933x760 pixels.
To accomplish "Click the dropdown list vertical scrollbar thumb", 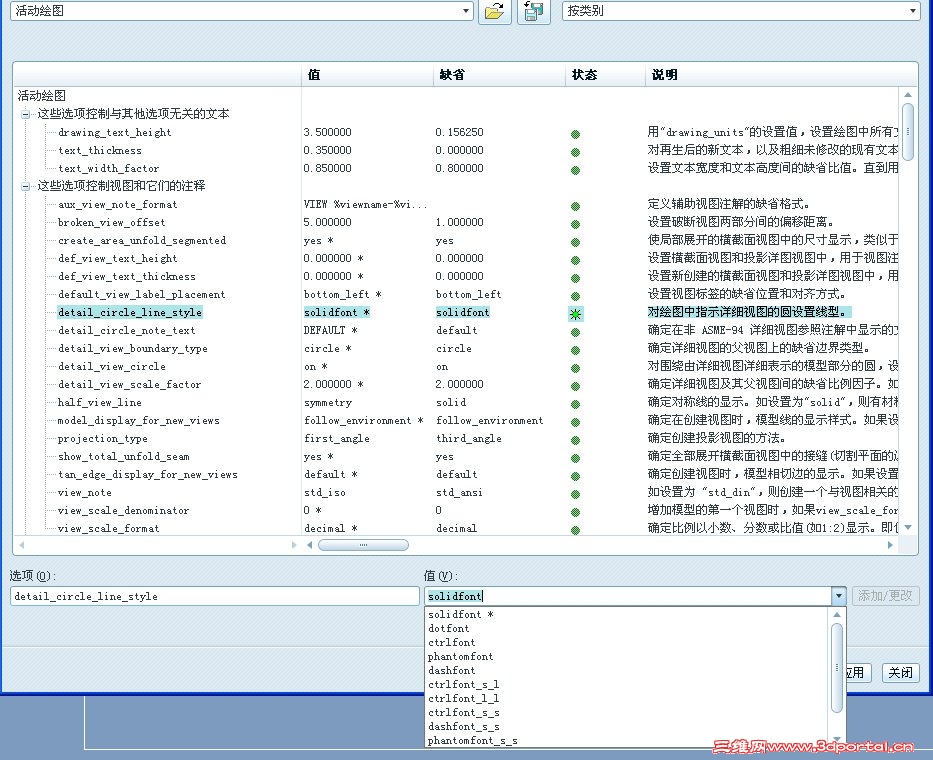I will coord(837,668).
